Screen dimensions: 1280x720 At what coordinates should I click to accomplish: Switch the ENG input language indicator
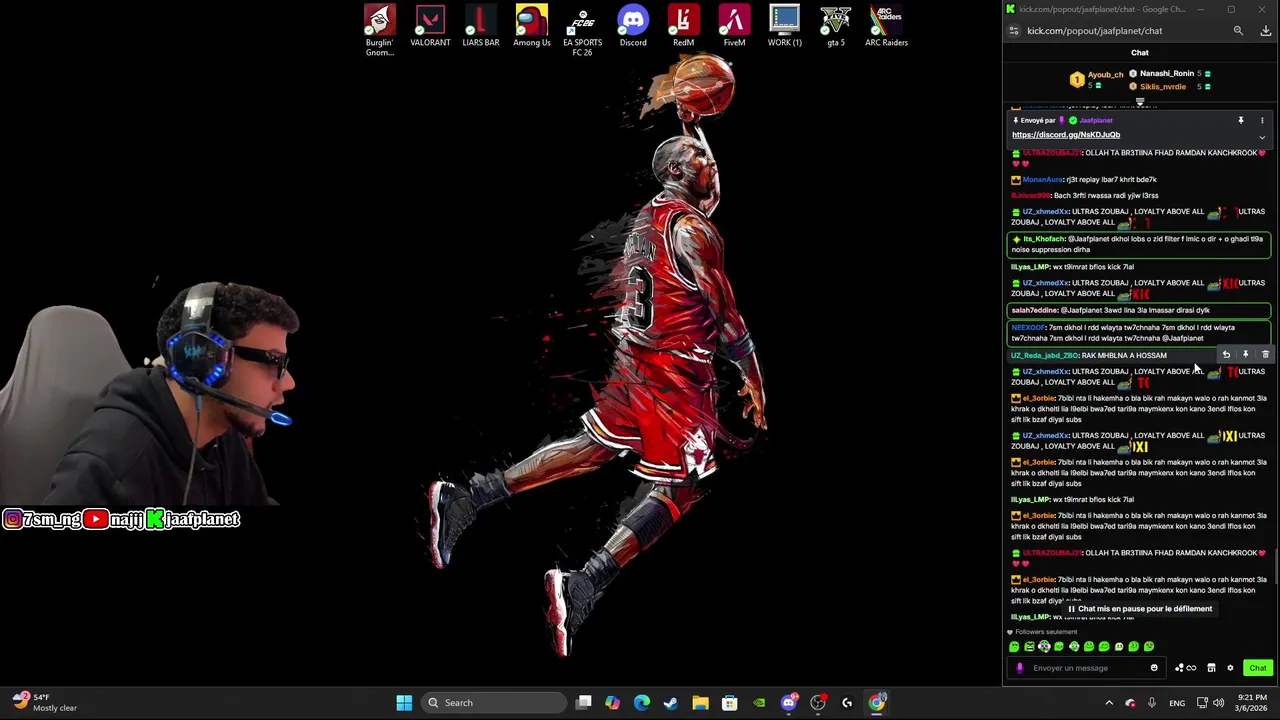[x=1177, y=703]
